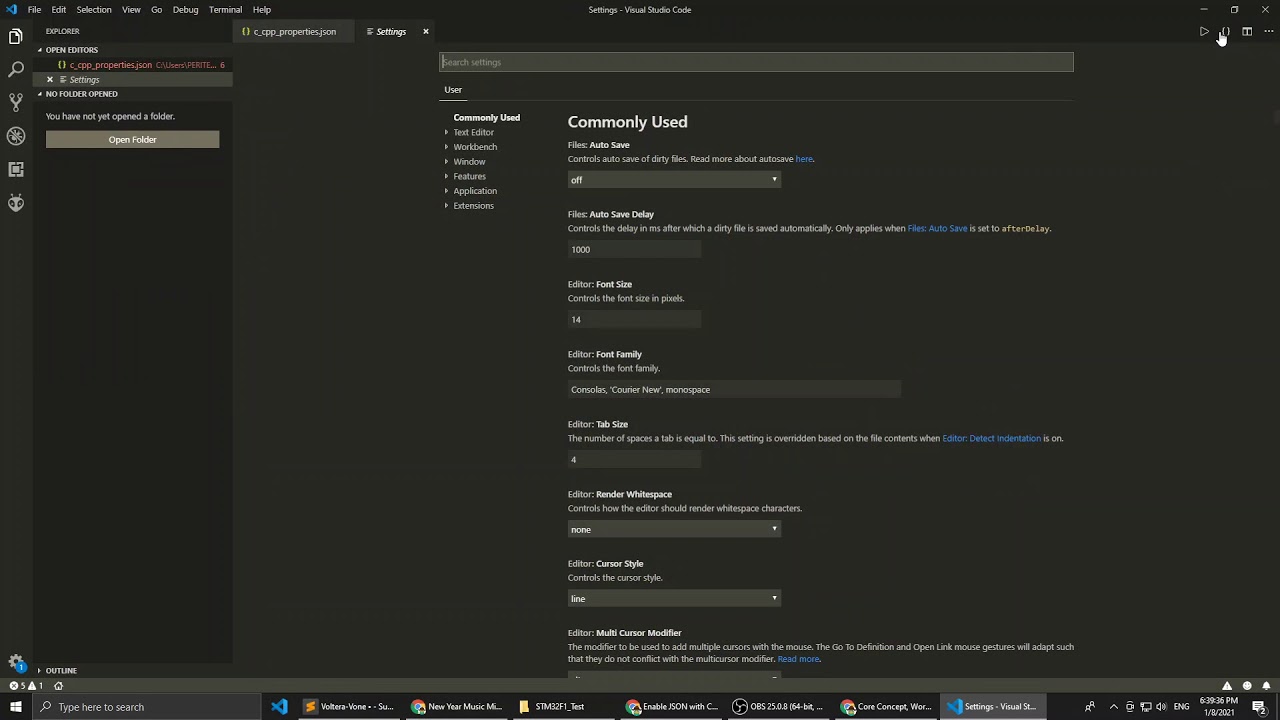Follow the autosave 'here' link

coord(804,159)
